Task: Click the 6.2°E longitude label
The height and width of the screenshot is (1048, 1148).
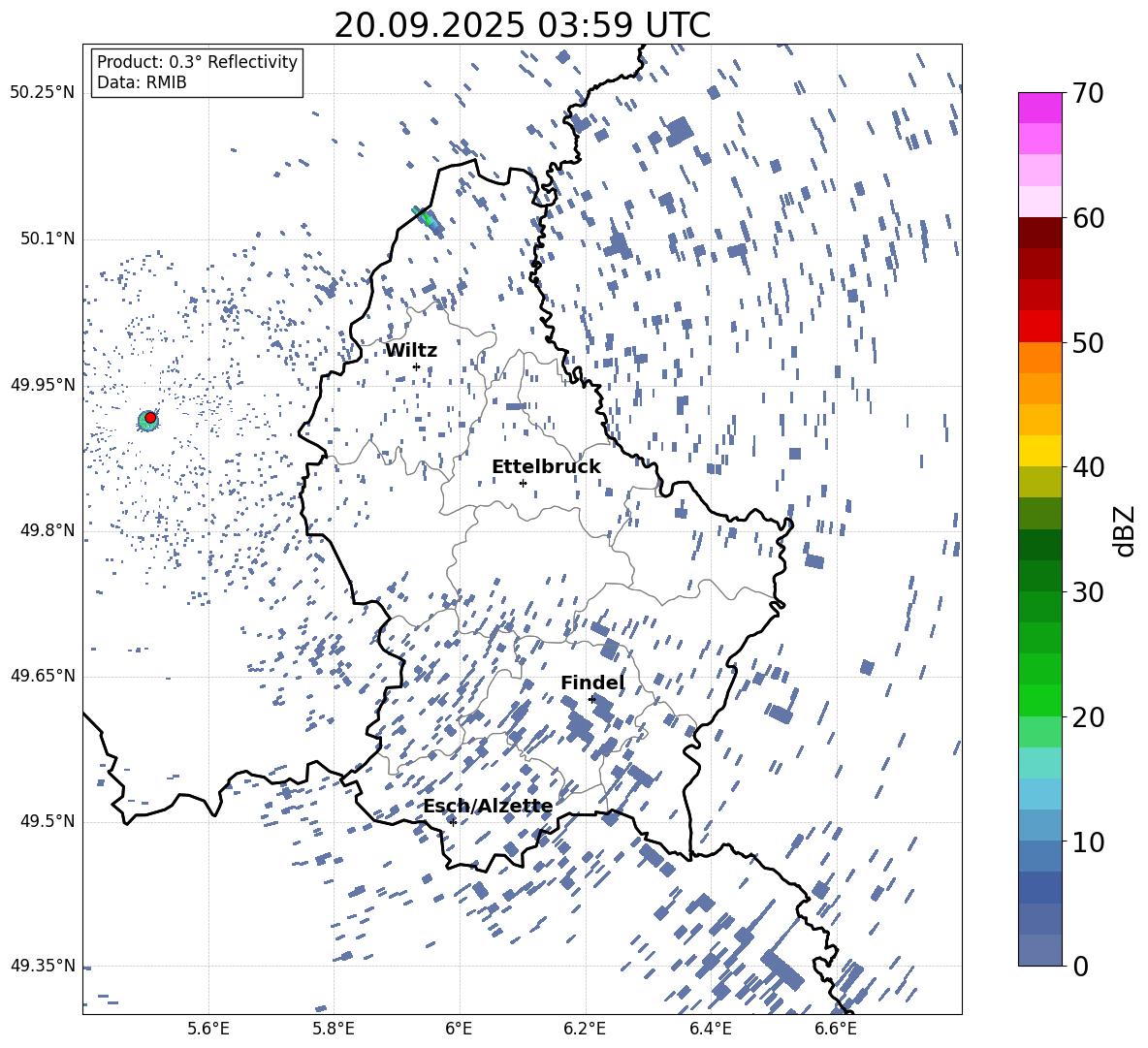Action: click(x=585, y=1029)
